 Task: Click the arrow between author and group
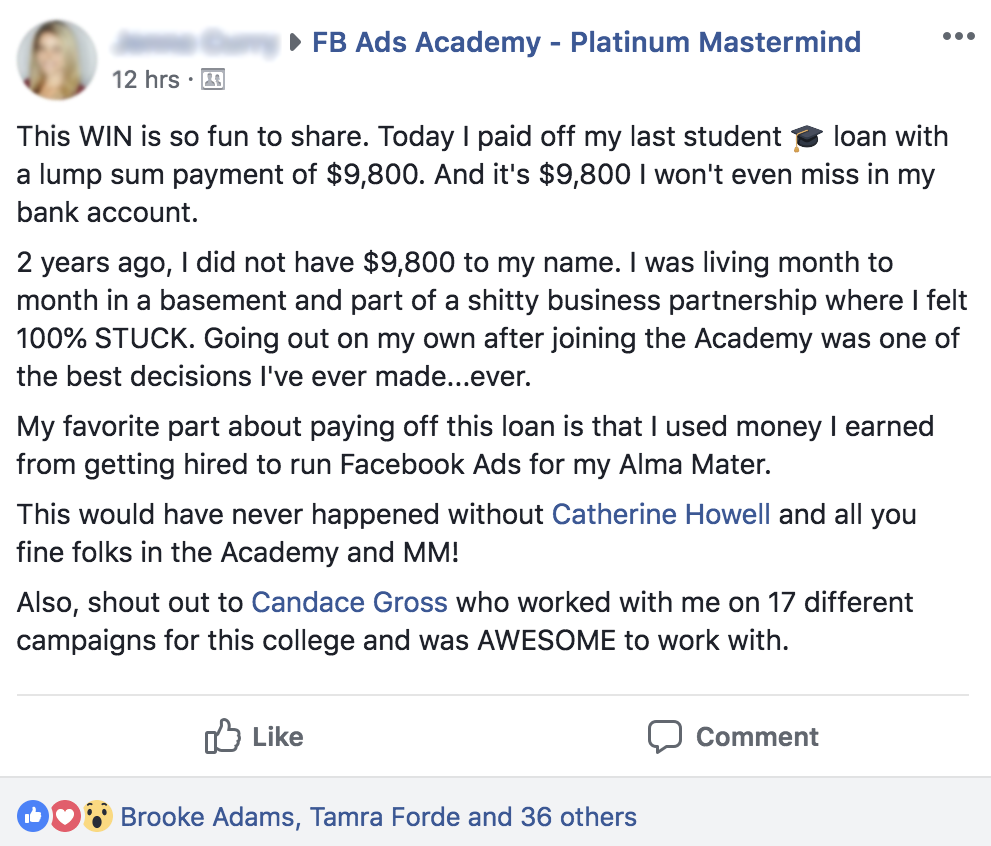295,43
